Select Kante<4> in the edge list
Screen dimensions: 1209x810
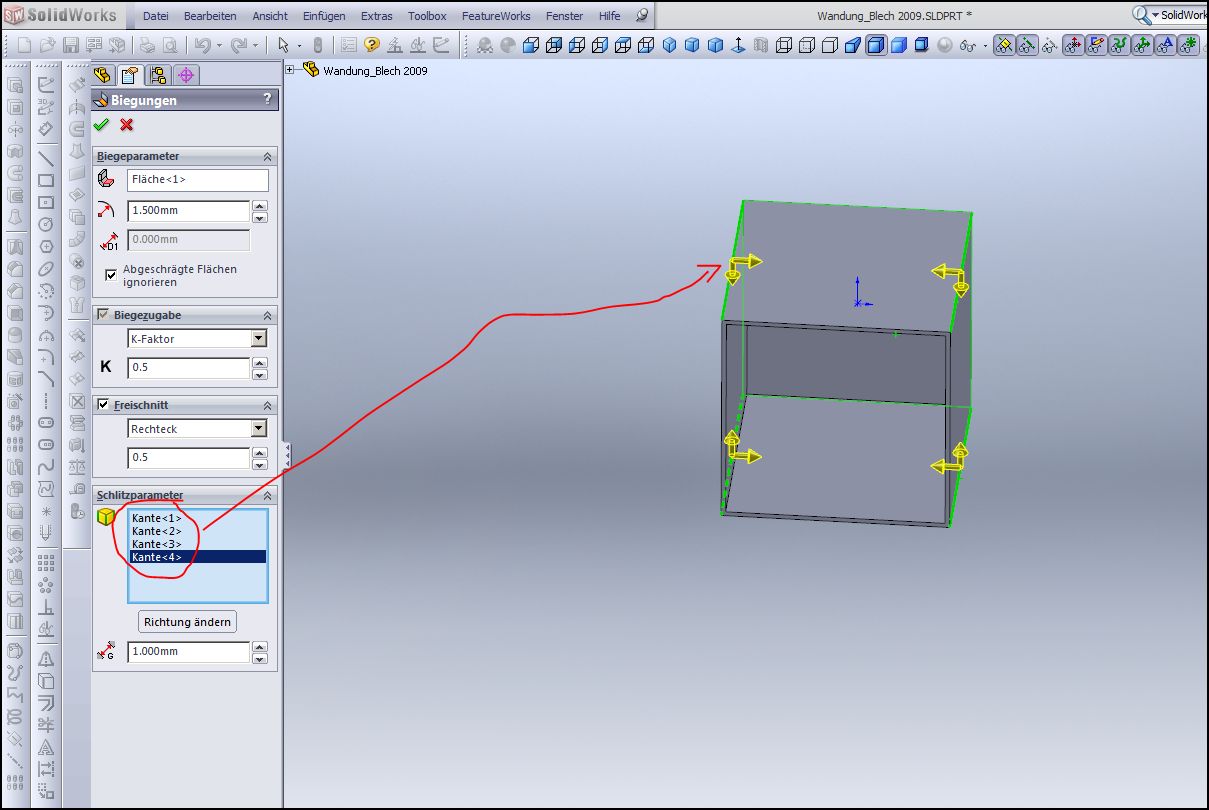198,557
